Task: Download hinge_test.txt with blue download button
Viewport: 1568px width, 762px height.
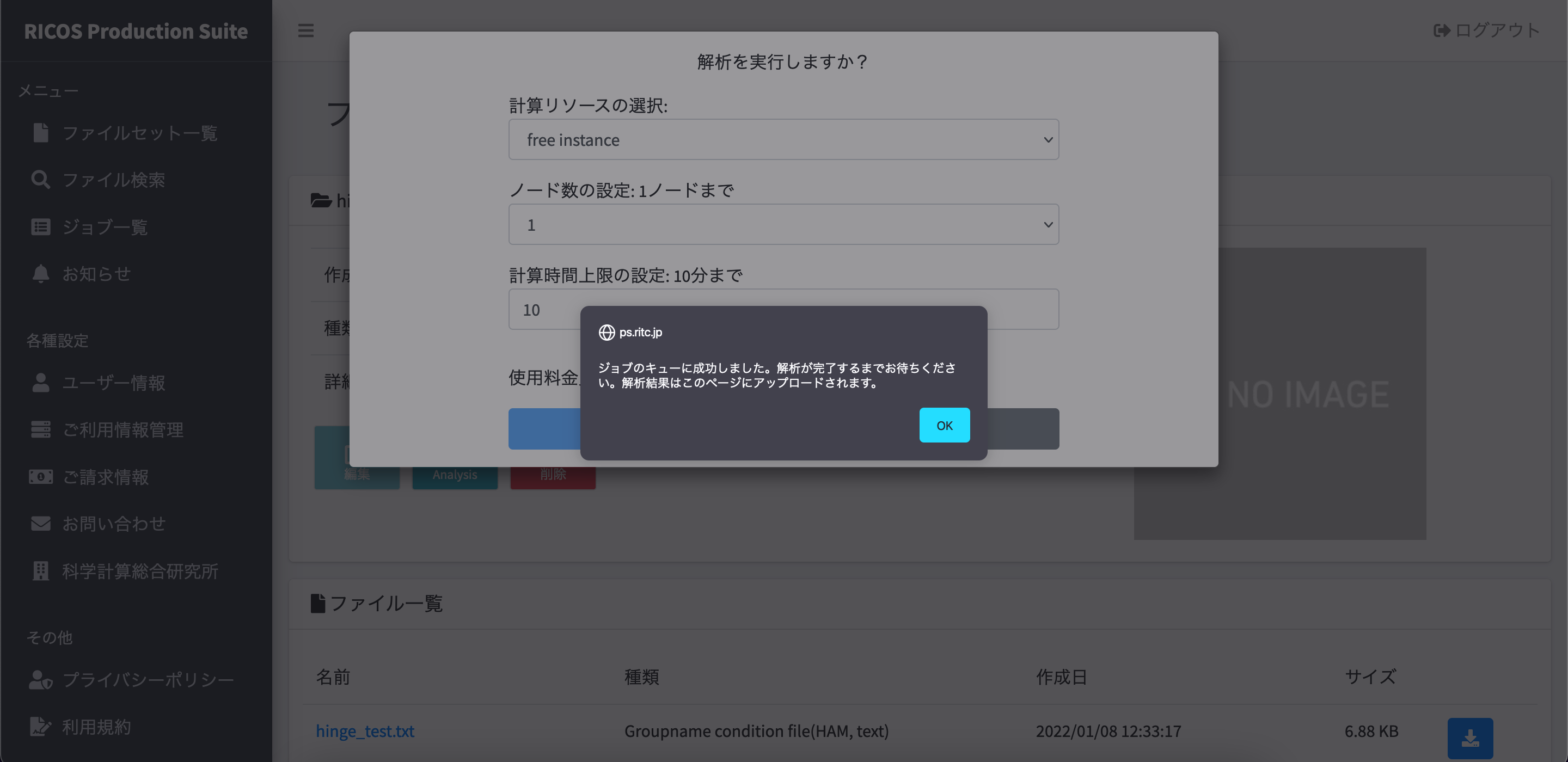Action: pyautogui.click(x=1469, y=738)
